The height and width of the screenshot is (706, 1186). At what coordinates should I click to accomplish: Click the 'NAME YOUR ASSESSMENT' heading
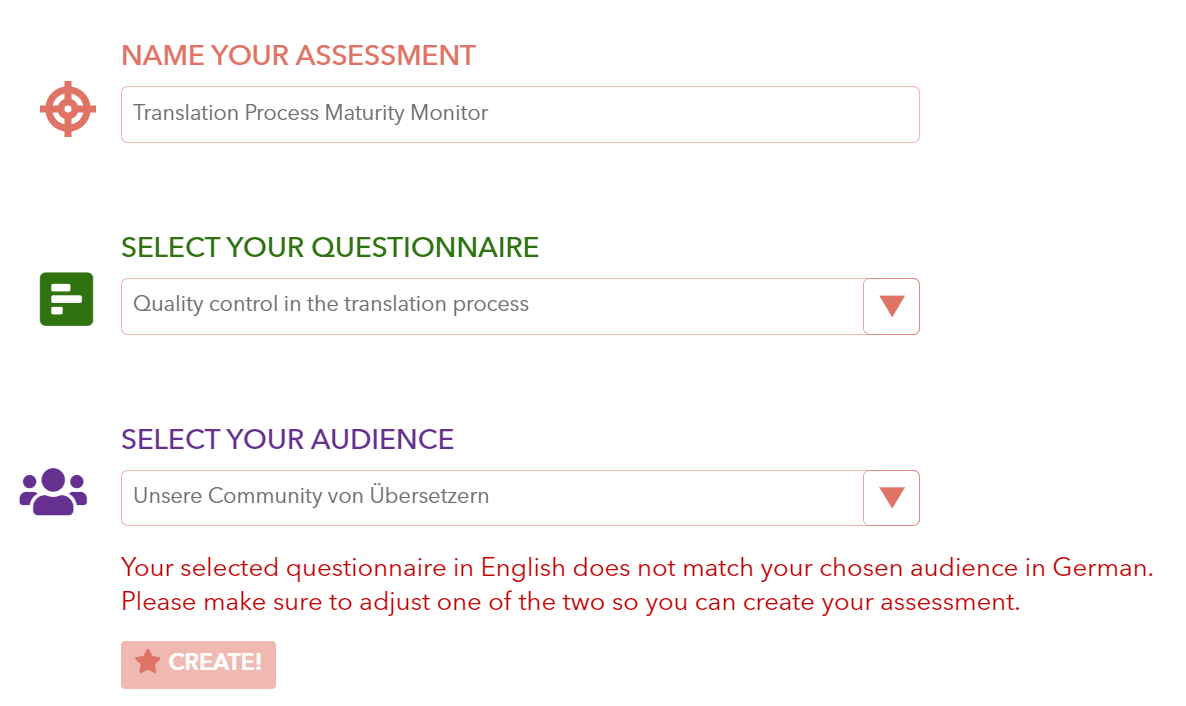(298, 55)
